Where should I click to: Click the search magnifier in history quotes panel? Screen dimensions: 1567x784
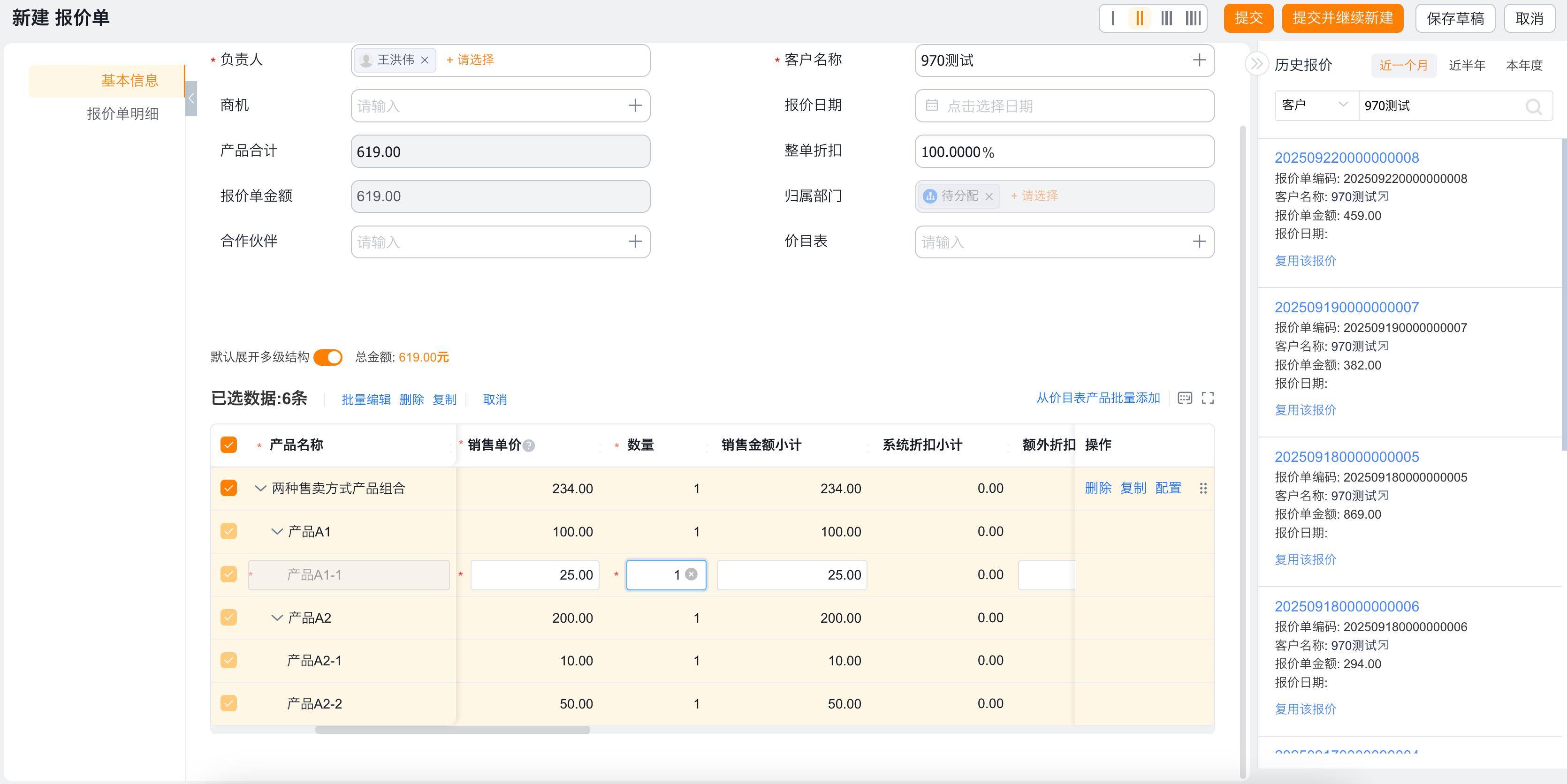point(1534,106)
